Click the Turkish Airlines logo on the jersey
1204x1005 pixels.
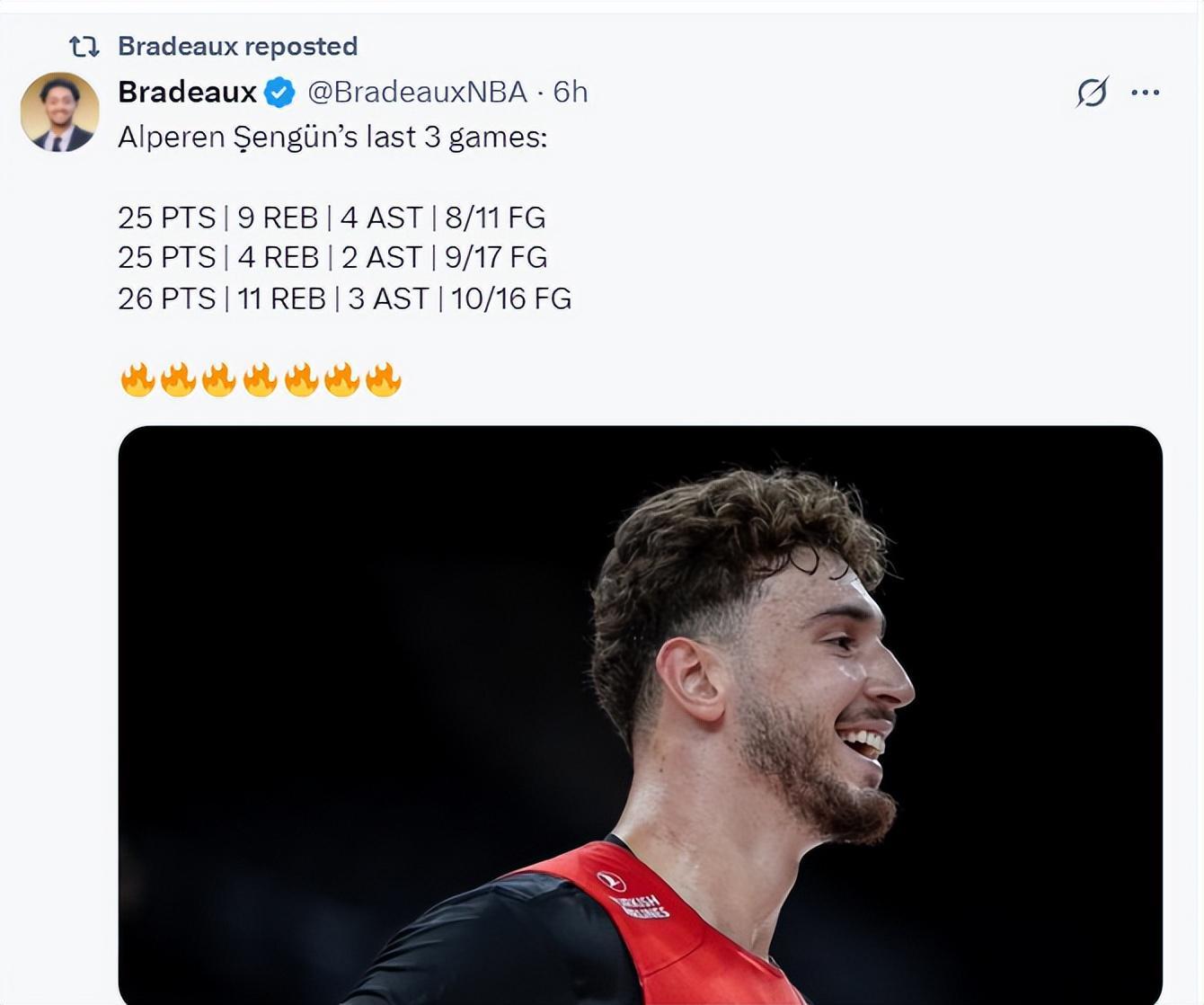(633, 896)
